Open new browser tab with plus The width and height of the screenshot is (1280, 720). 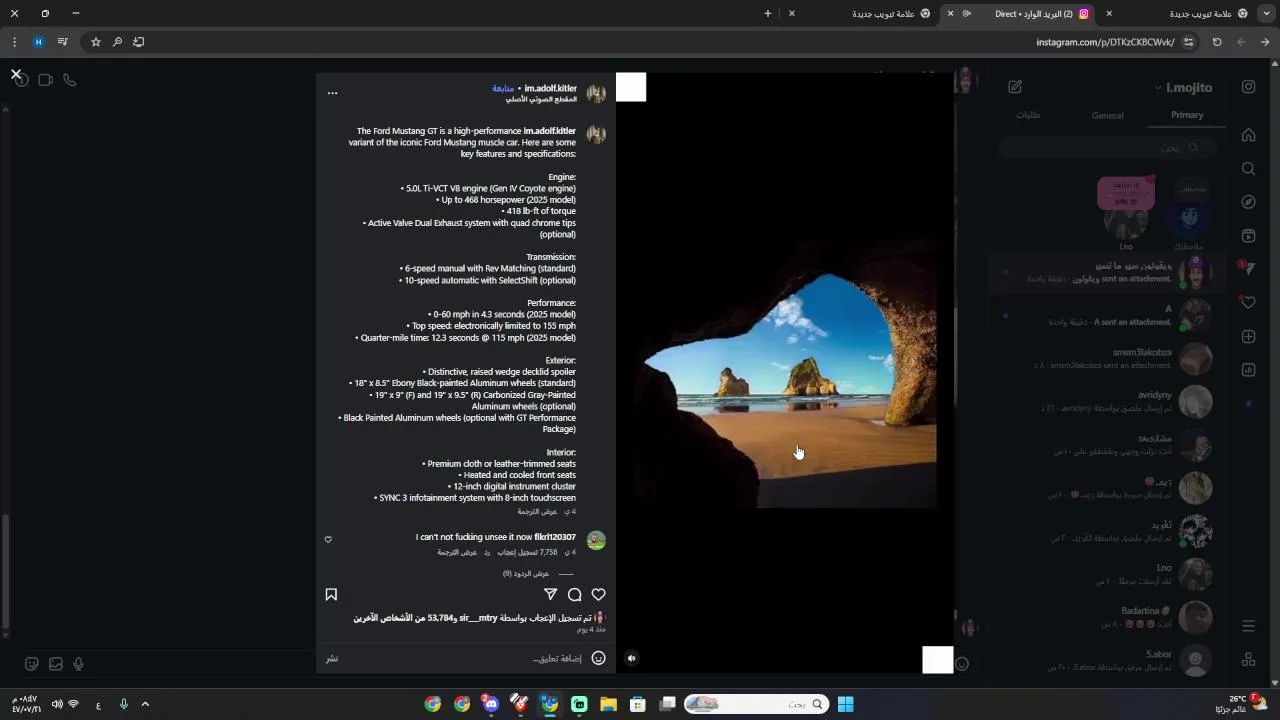[x=768, y=13]
